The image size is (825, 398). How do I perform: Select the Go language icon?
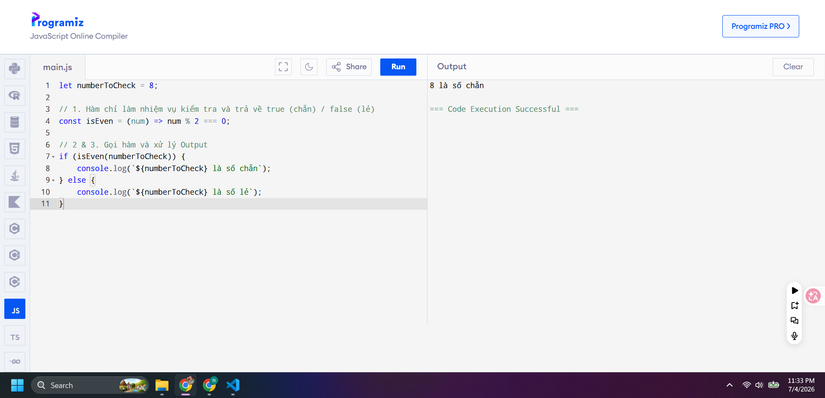coord(15,362)
